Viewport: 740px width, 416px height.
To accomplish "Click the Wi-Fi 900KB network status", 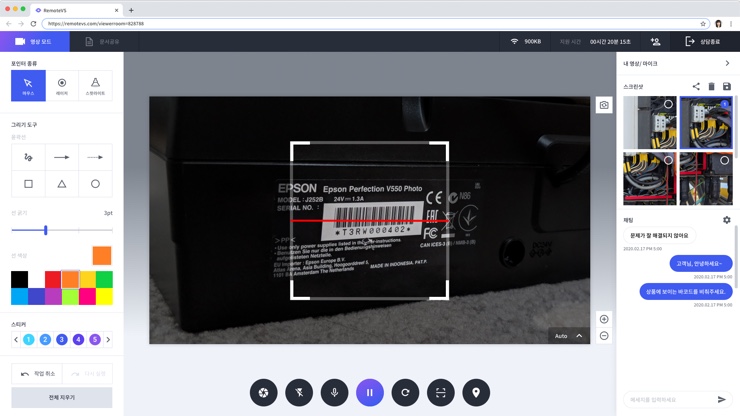I will coord(526,42).
